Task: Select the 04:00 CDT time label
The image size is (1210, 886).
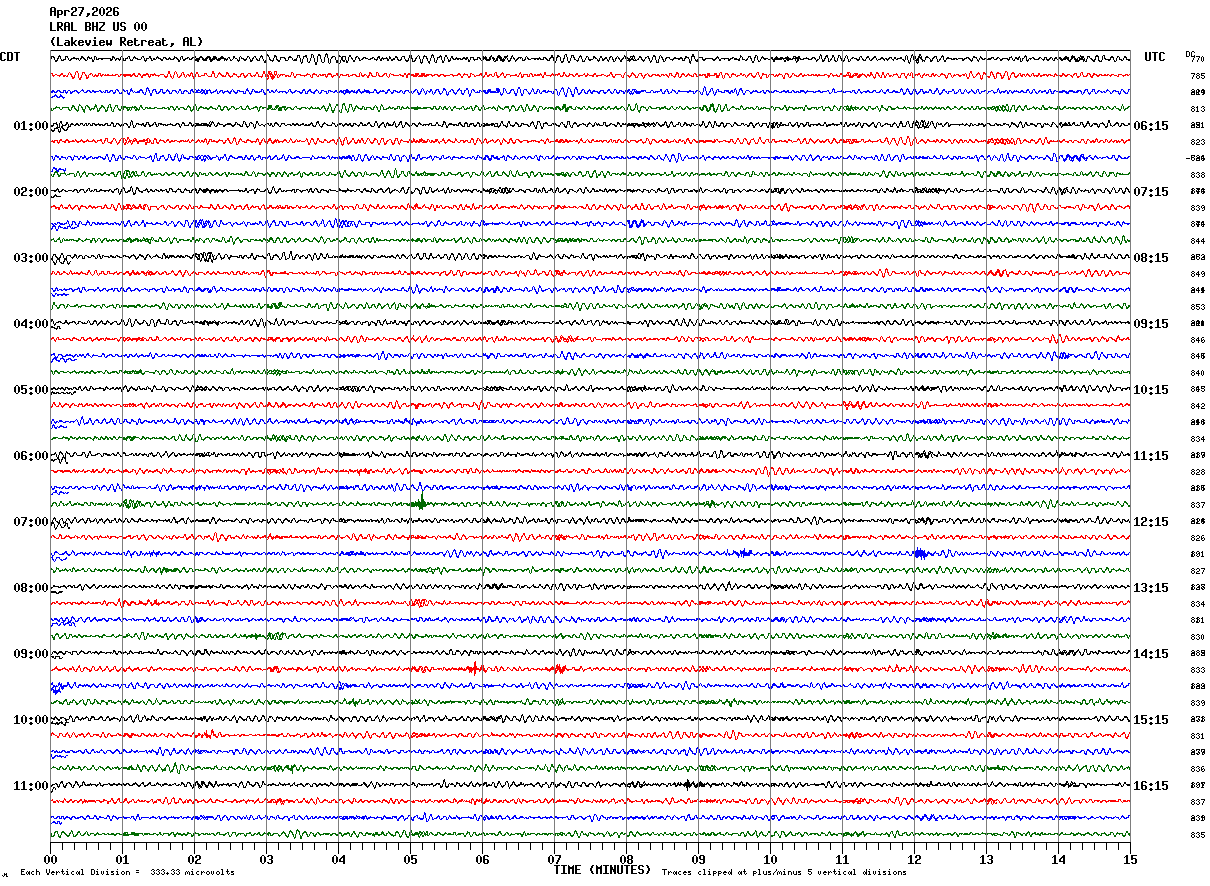Action: (30, 324)
